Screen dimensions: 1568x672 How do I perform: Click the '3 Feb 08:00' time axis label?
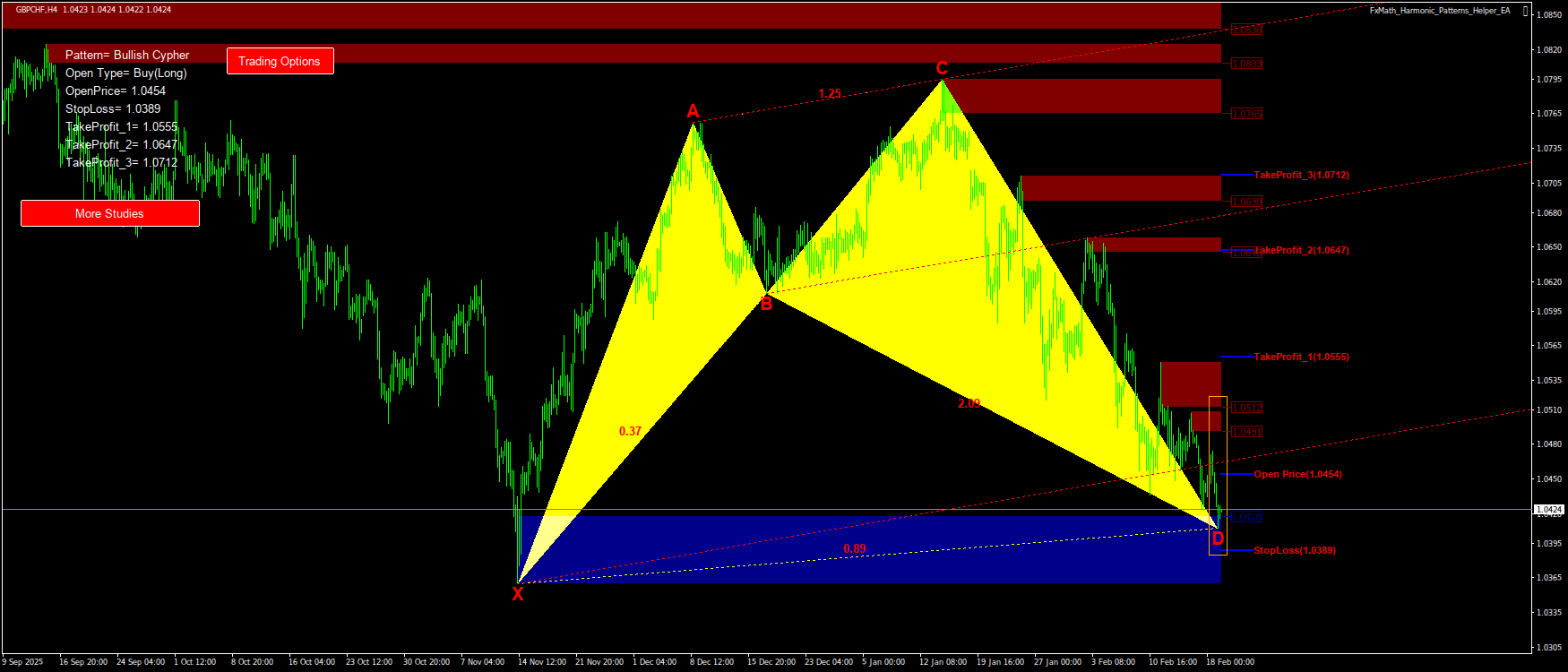point(1114,662)
